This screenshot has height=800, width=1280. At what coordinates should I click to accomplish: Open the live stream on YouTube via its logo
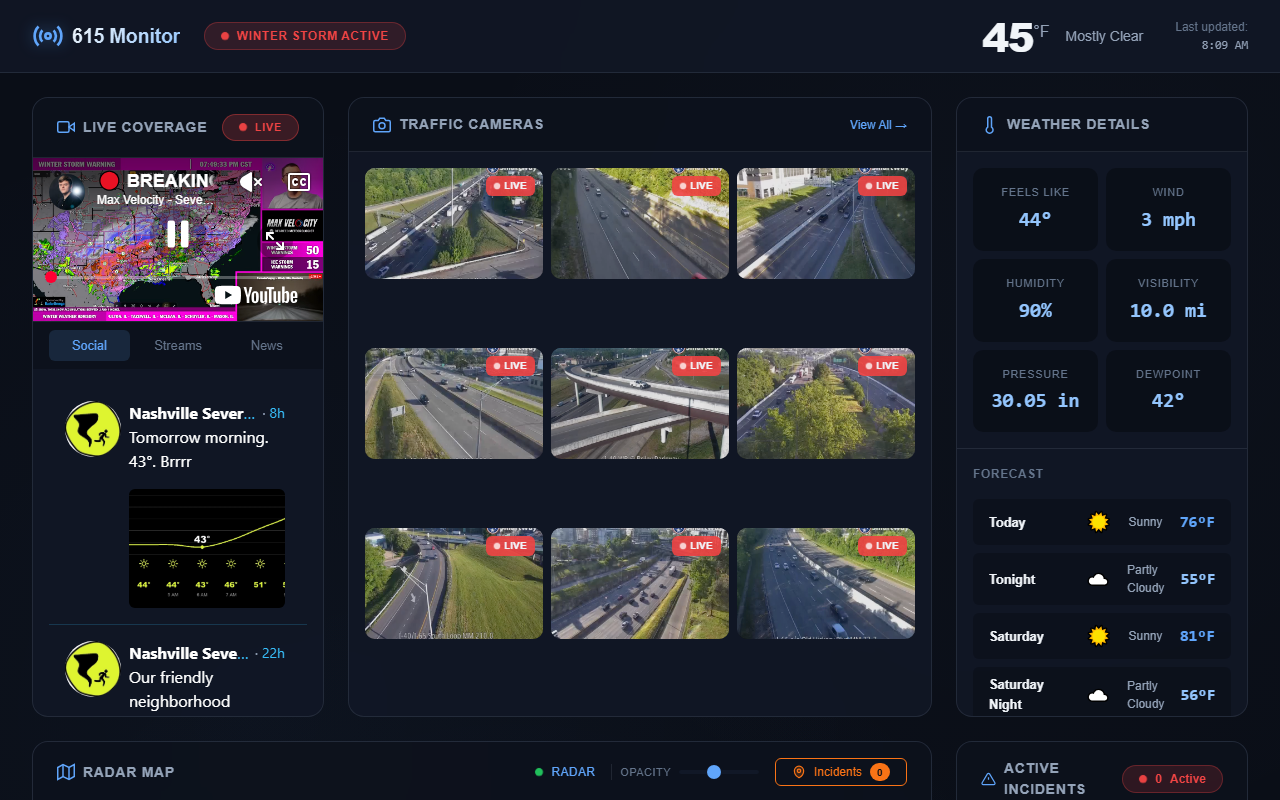click(256, 295)
